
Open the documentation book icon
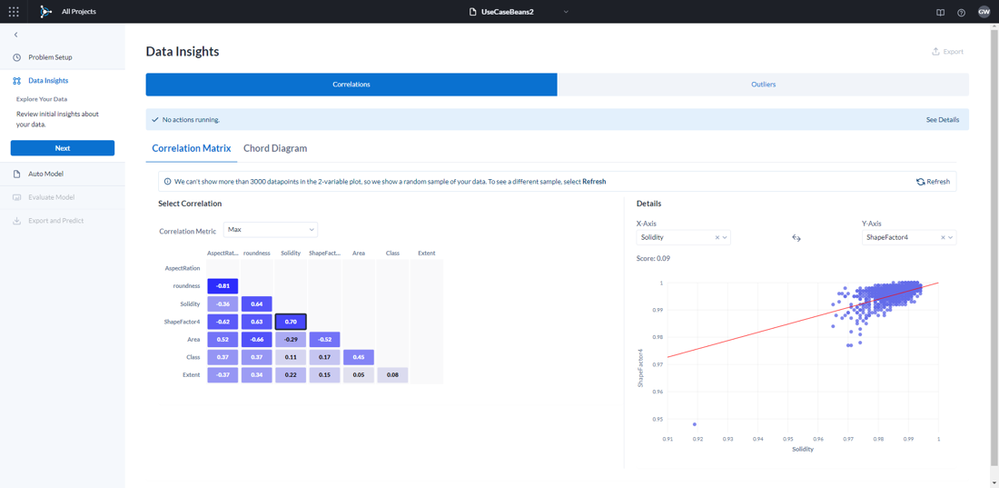coord(940,12)
